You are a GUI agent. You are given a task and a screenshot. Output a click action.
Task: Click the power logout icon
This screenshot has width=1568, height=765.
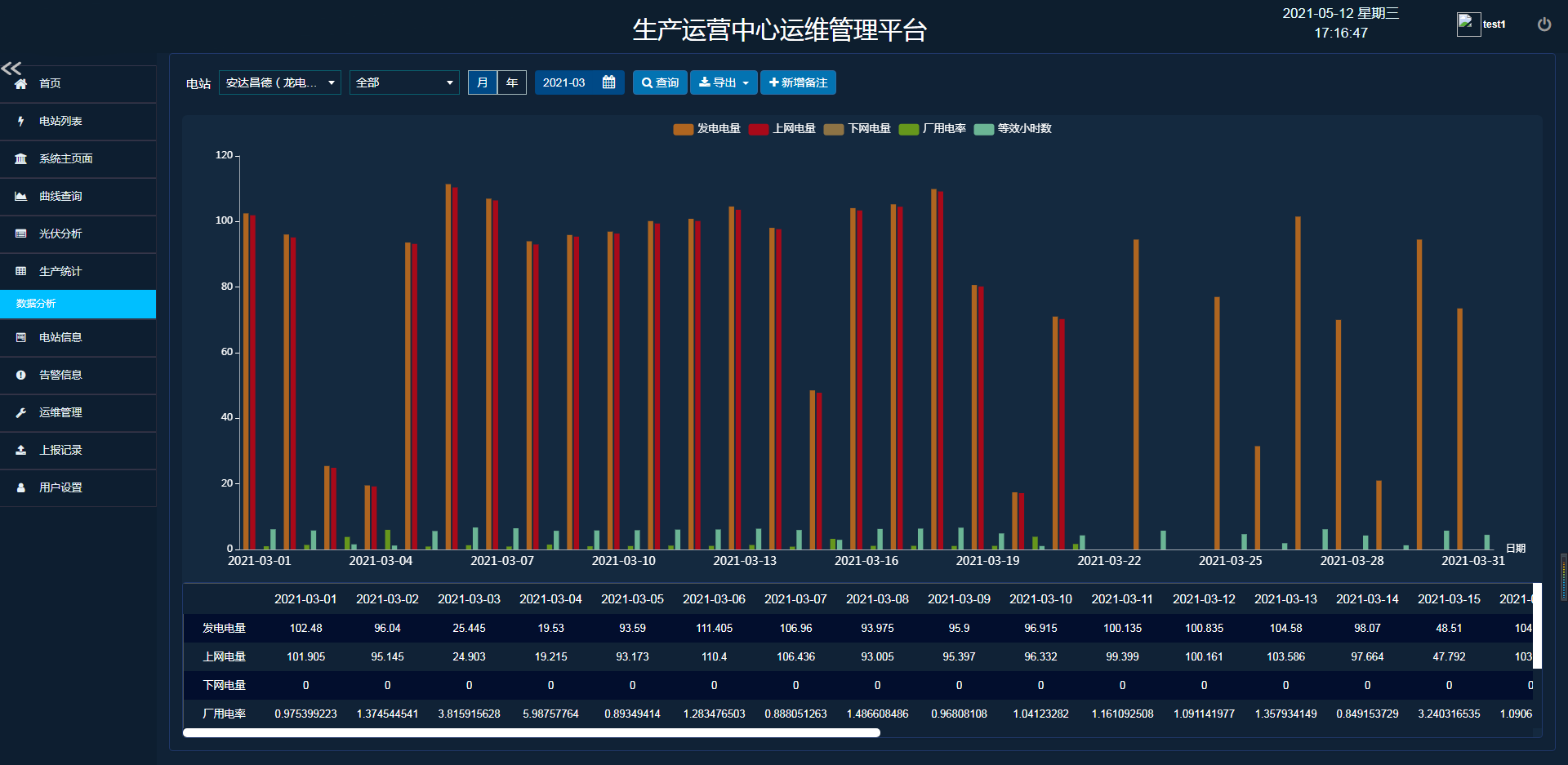(1543, 24)
